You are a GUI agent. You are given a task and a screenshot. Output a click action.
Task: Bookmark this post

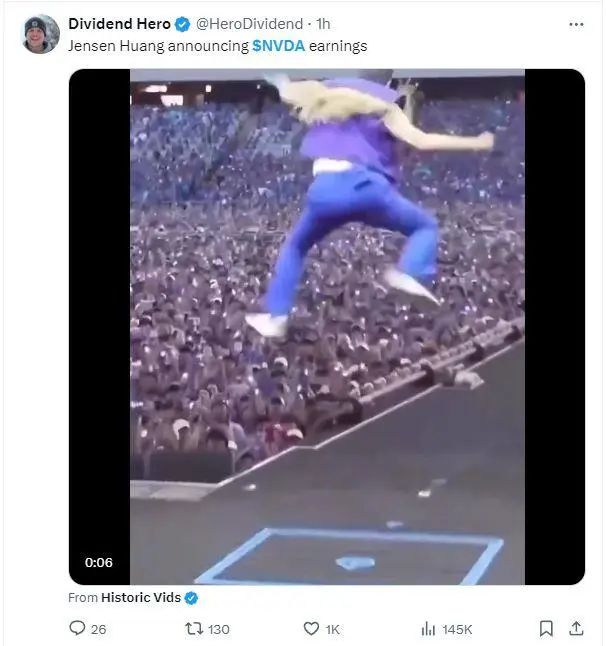(x=546, y=628)
